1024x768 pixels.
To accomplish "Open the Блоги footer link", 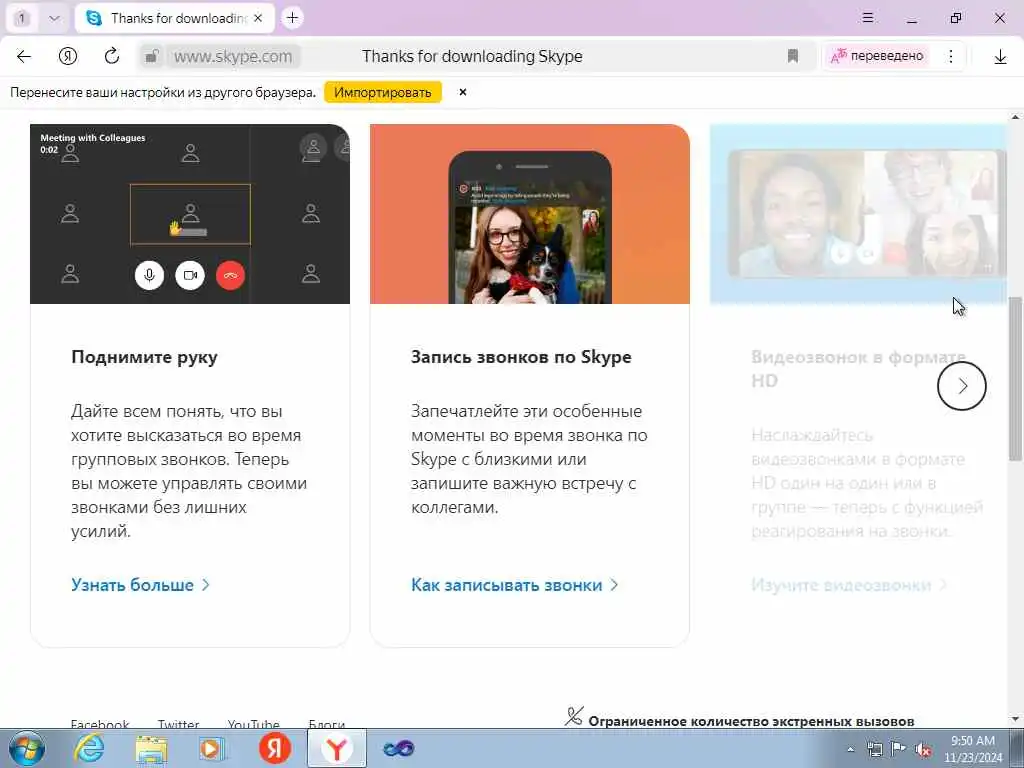I will (x=327, y=724).
